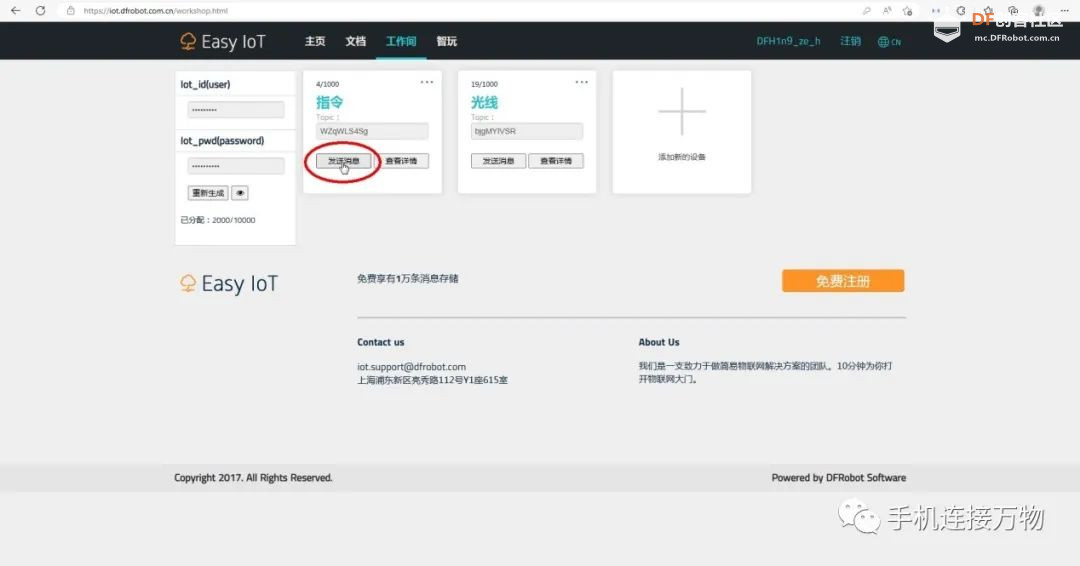The height and width of the screenshot is (566, 1080).
Task: Click the 免费享有1万条消息存储 text
Action: (408, 279)
